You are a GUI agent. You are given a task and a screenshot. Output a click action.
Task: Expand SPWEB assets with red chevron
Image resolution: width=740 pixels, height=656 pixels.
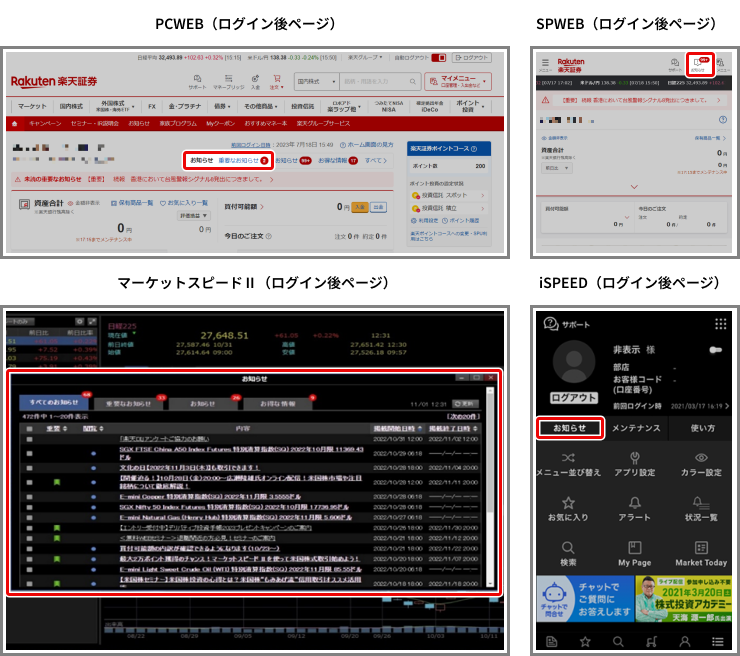coord(634,187)
